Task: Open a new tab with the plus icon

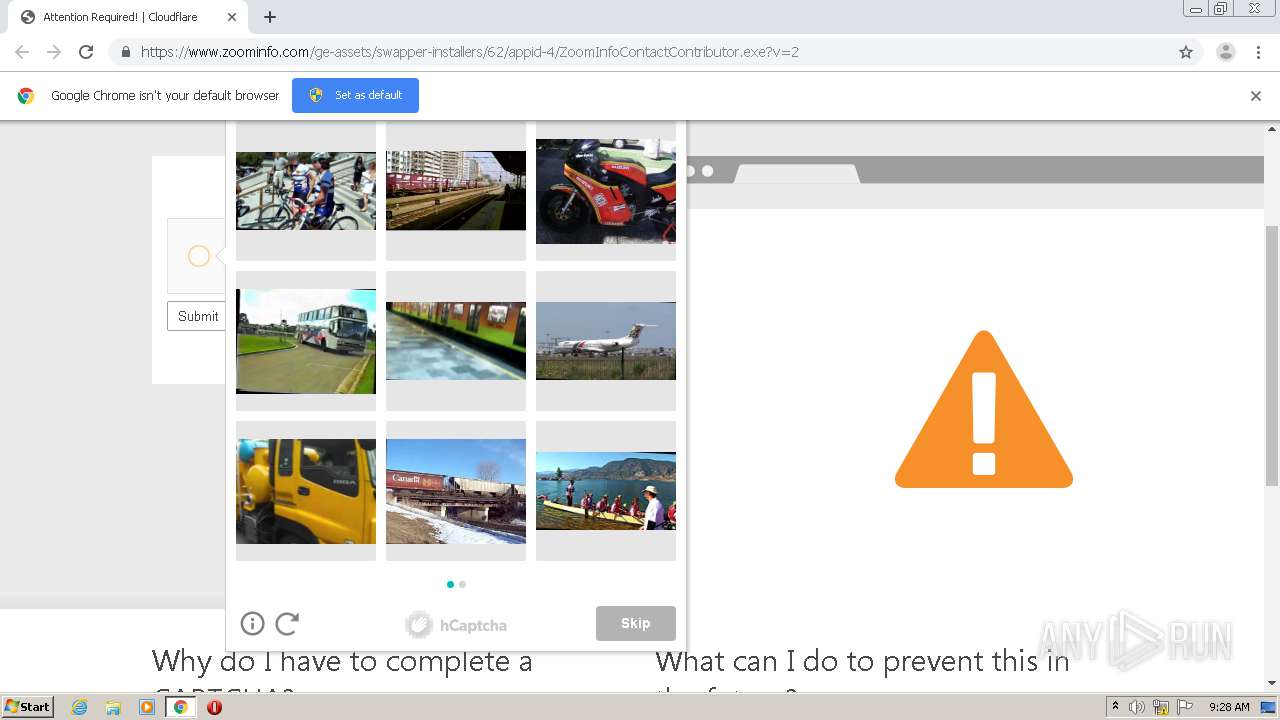Action: point(270,17)
